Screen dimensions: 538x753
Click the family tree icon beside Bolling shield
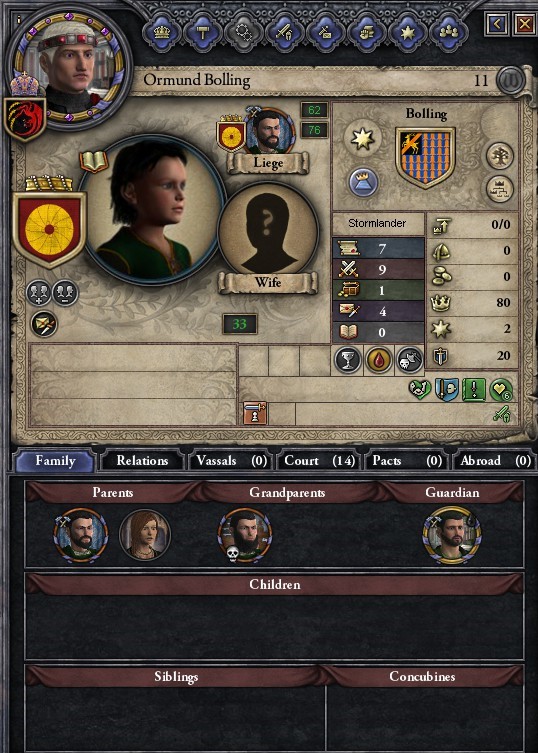coord(500,156)
